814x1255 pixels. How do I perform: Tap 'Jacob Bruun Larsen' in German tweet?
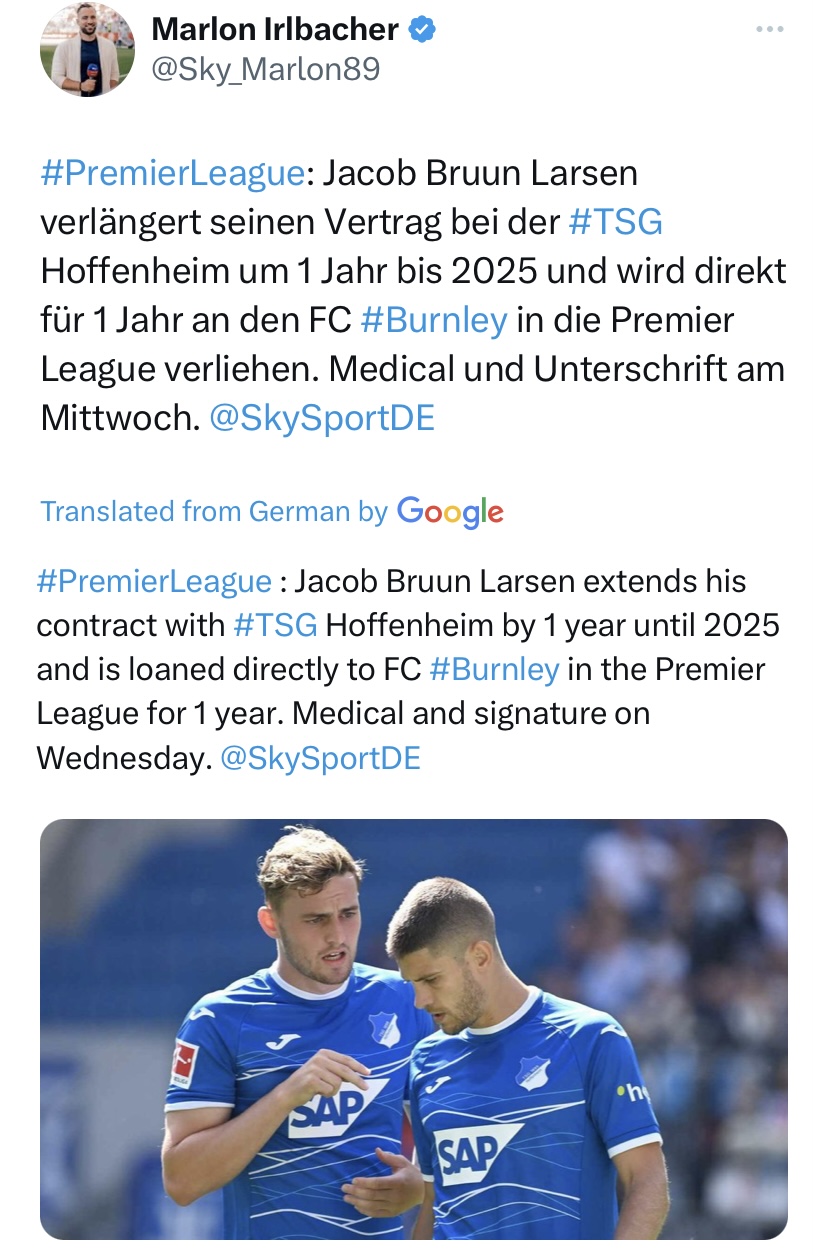tap(480, 173)
